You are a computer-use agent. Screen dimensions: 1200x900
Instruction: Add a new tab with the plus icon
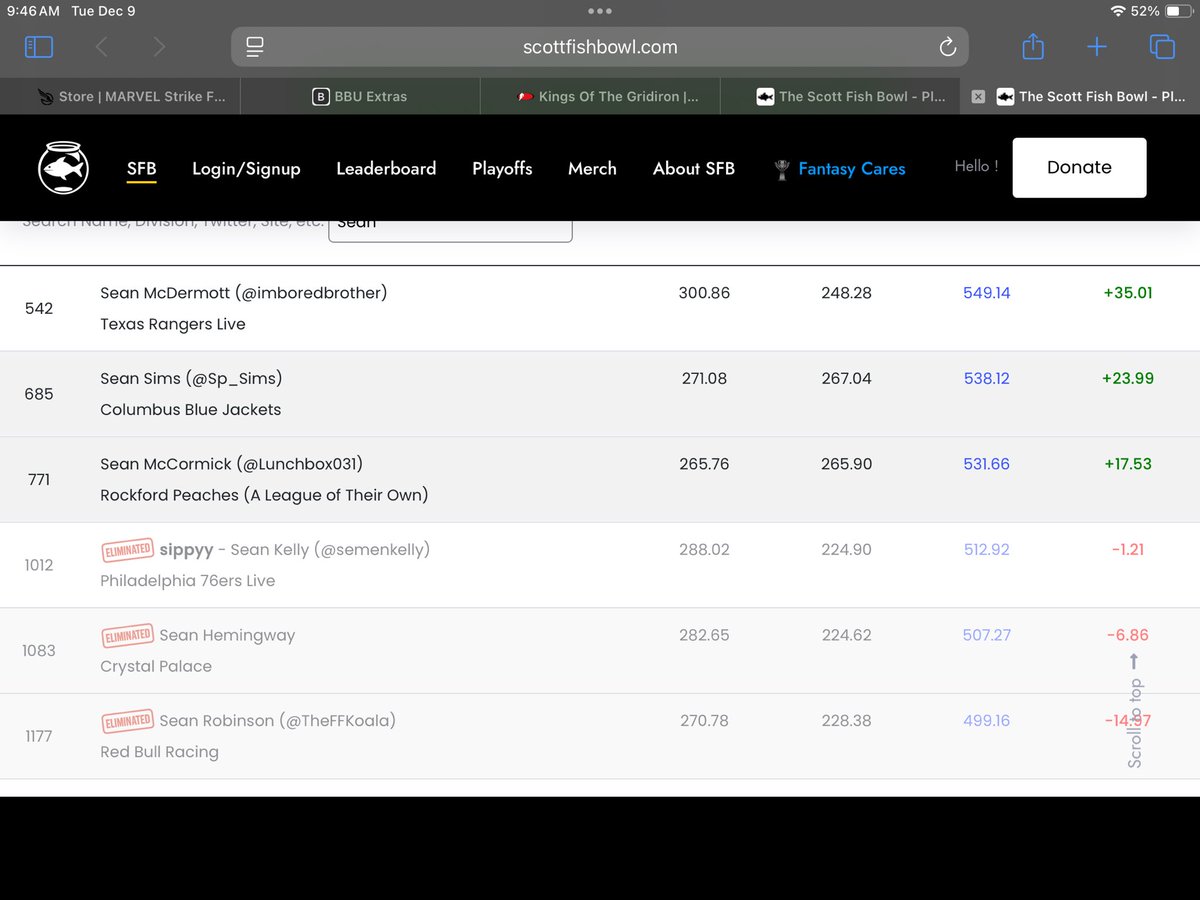[1097, 47]
